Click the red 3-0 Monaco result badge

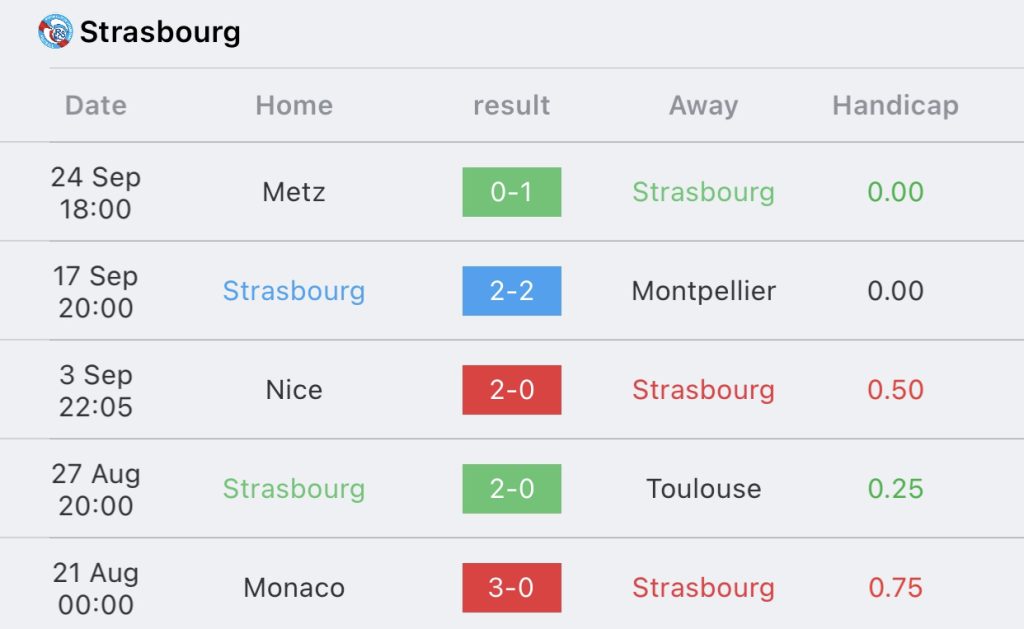point(511,588)
